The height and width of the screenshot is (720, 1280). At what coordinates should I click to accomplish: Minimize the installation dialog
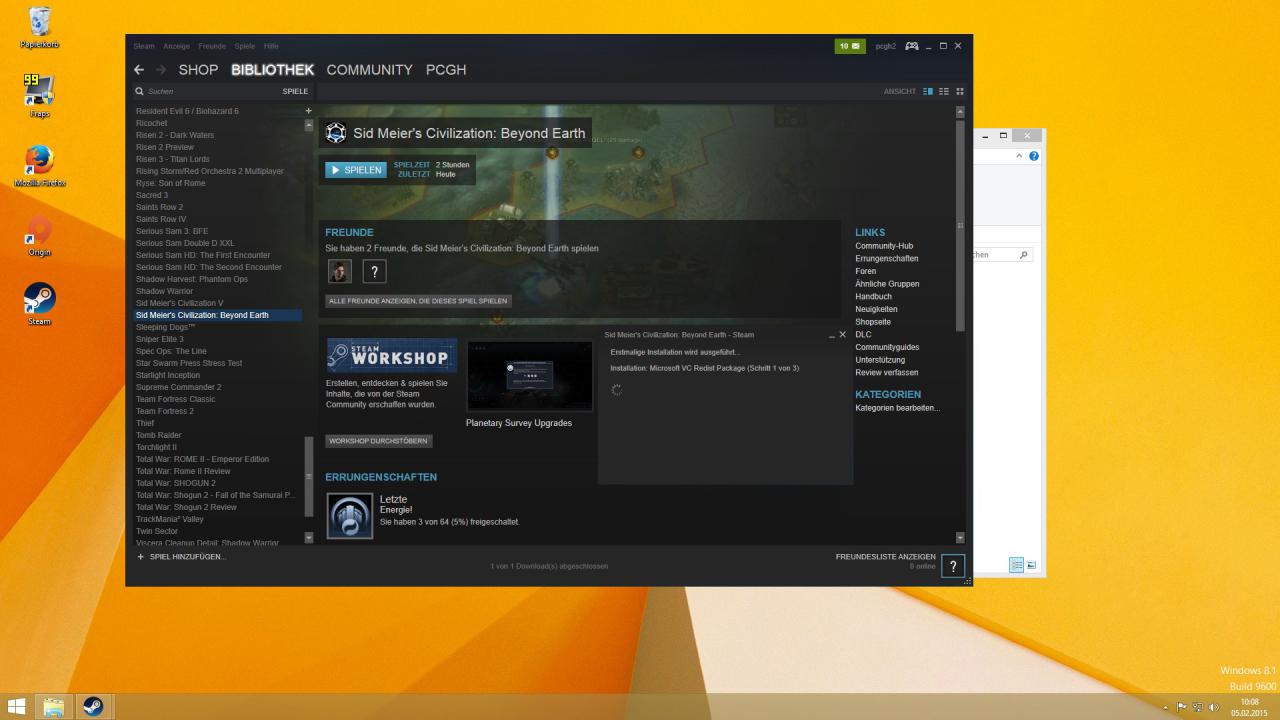coord(832,336)
